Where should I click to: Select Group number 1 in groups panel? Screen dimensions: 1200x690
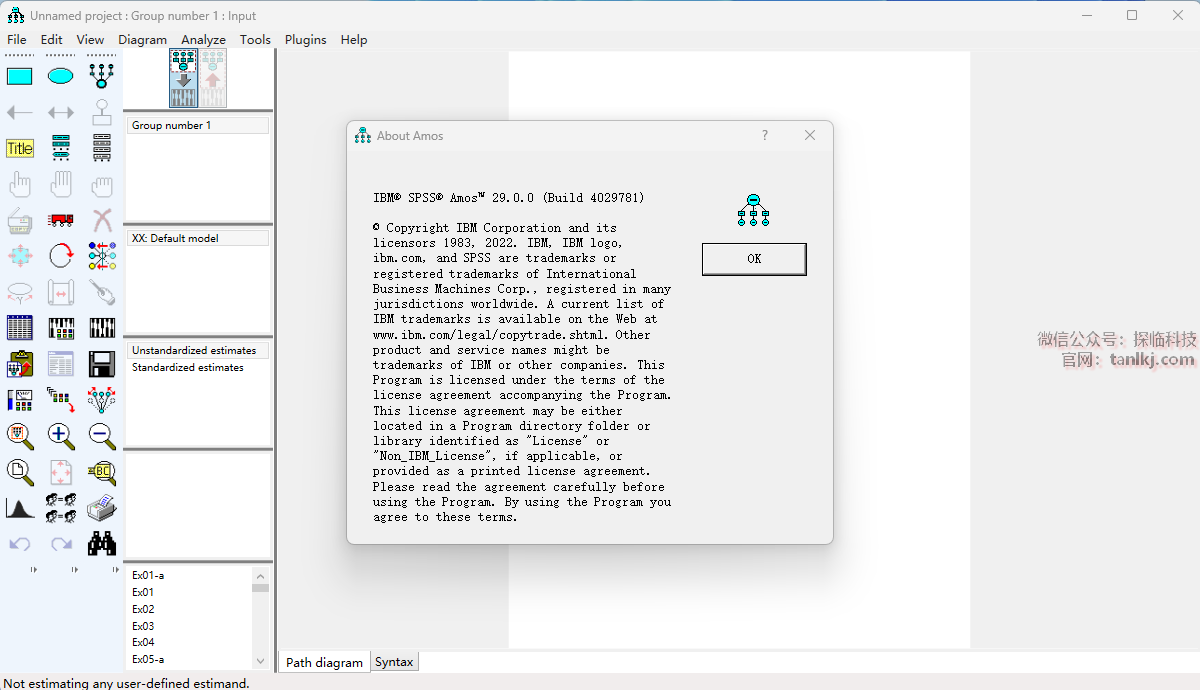198,125
